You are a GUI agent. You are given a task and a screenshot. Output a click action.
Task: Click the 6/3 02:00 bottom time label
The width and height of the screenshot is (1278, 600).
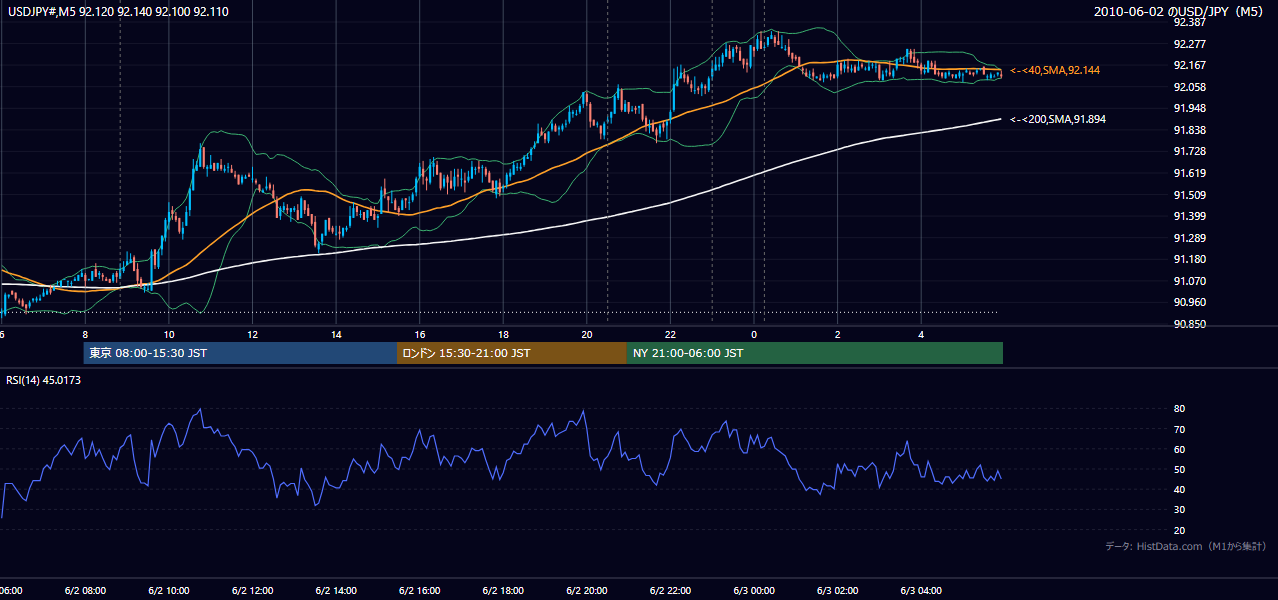click(838, 591)
